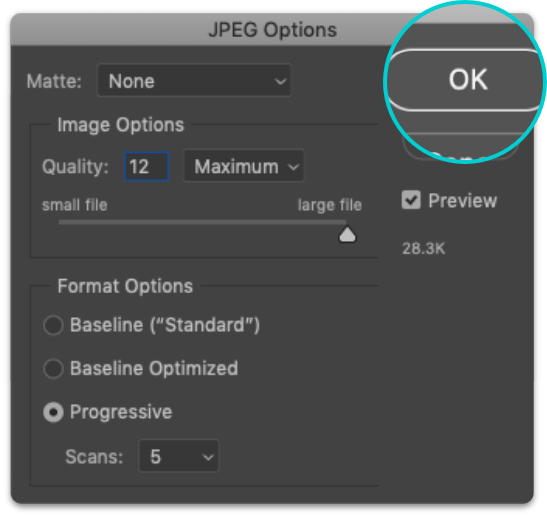Click the chevron arrow beside Maximum
Image resolution: width=547 pixels, height=516 pixels.
[294, 167]
